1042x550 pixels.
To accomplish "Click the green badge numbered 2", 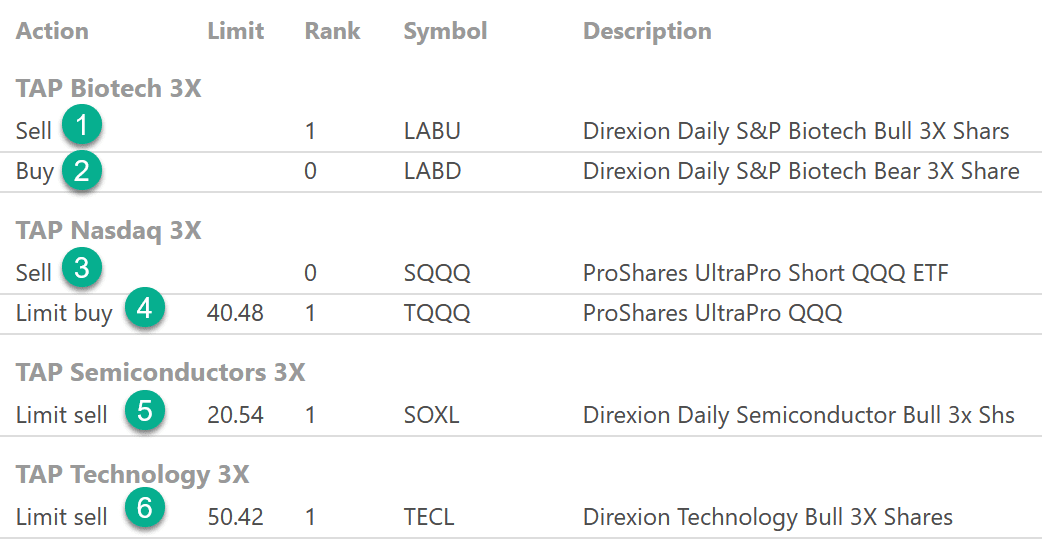I will click(82, 170).
